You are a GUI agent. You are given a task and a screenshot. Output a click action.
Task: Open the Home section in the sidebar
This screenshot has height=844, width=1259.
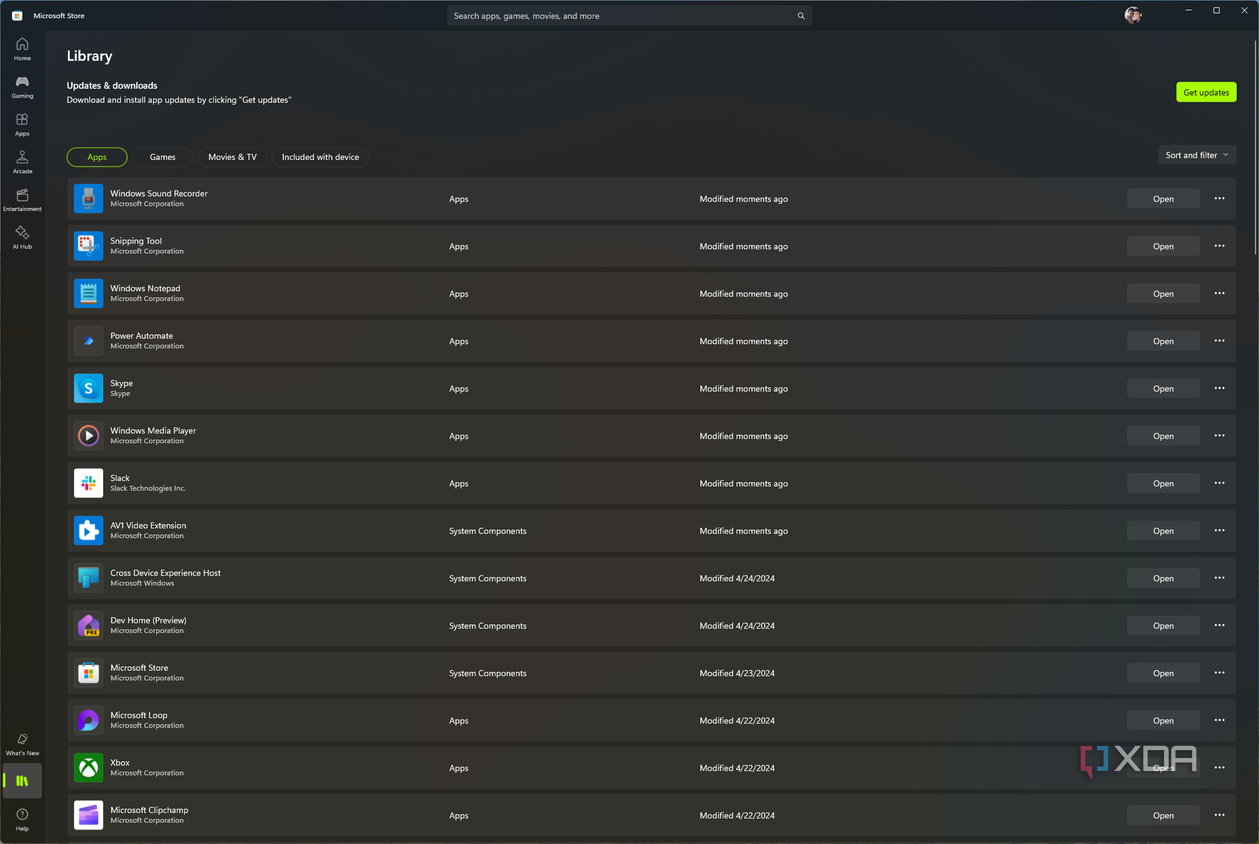22,49
